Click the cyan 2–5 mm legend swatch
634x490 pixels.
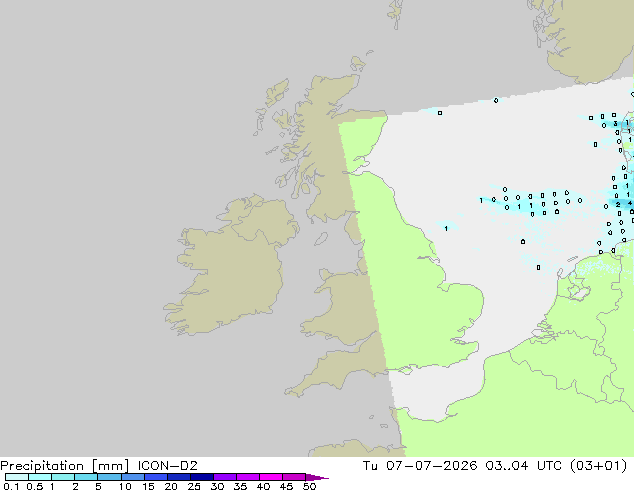point(87,477)
